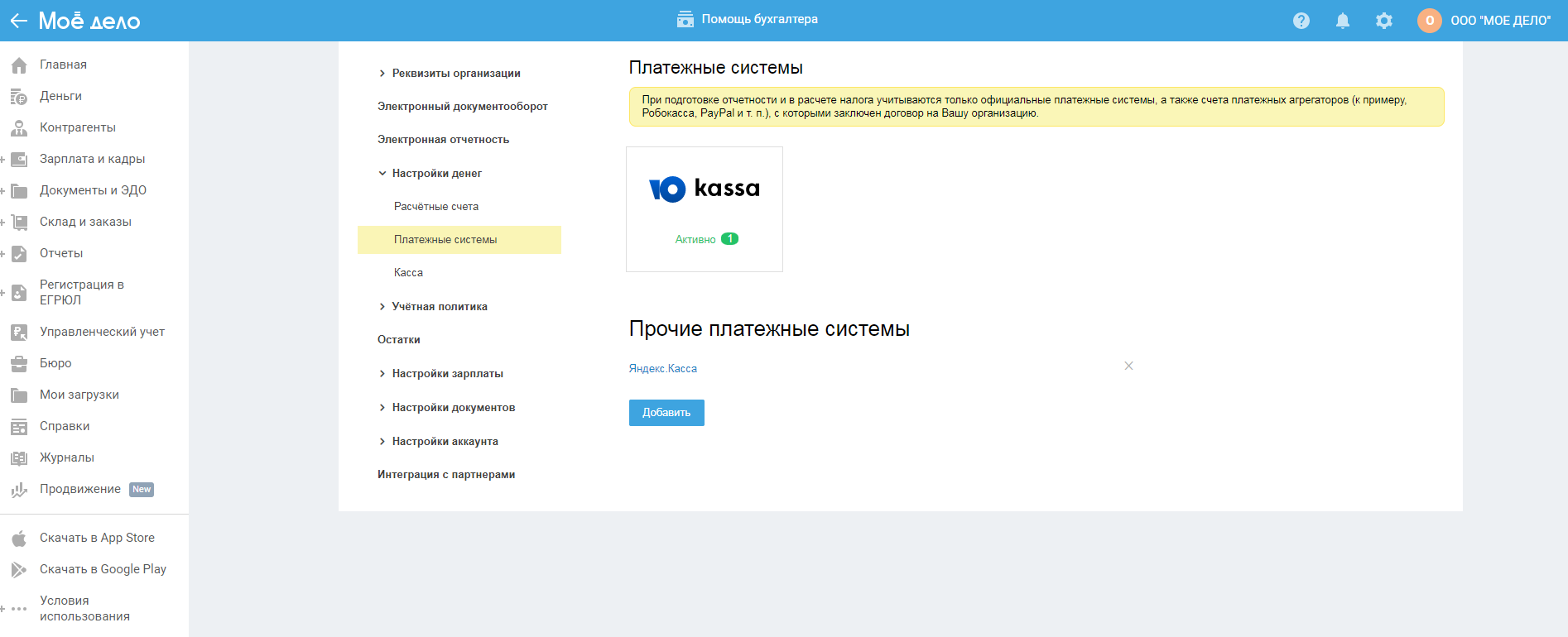Open the ЮKassa payment system card
This screenshot has width=1568, height=637.
pos(705,209)
